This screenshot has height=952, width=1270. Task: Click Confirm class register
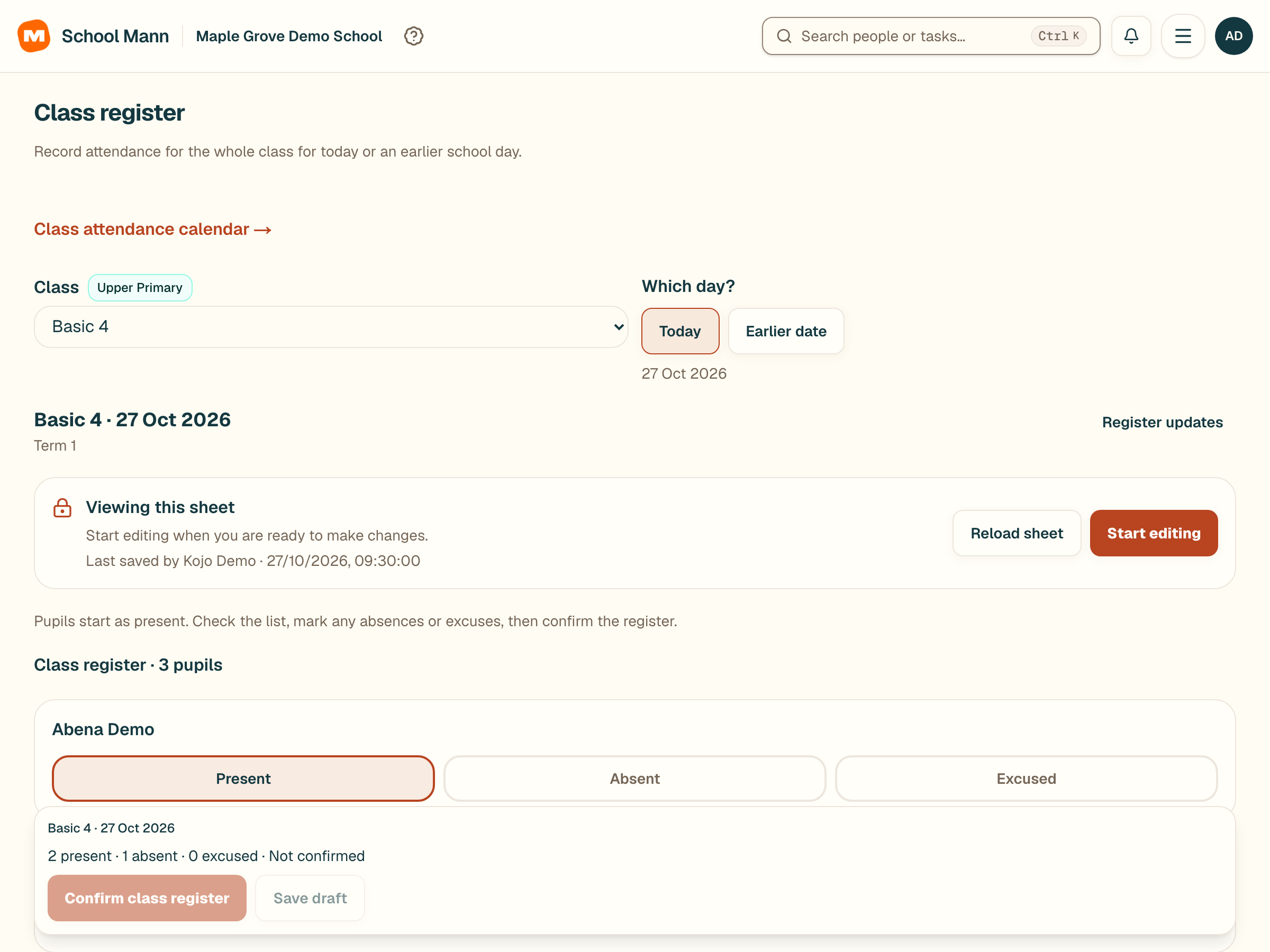(147, 898)
